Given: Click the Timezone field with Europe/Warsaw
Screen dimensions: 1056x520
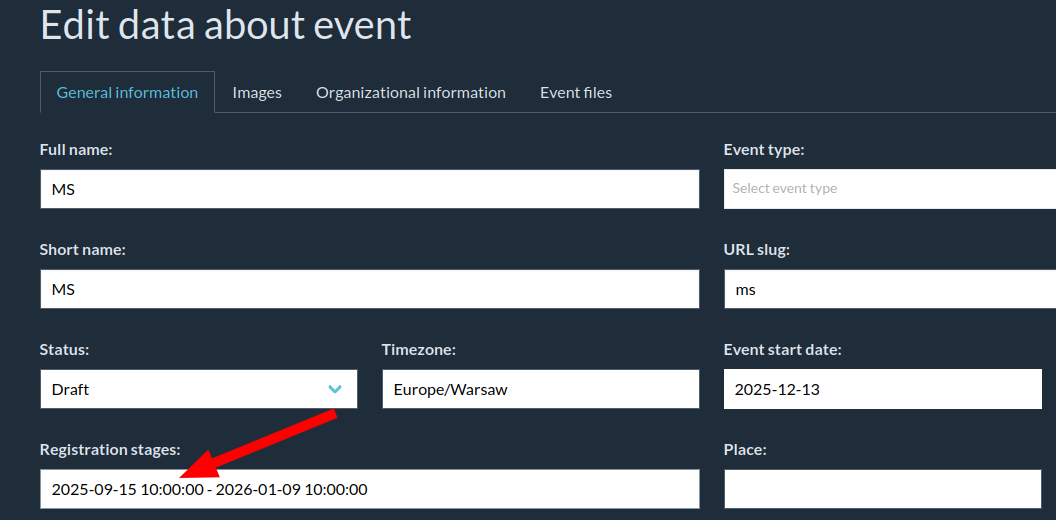Looking at the screenshot, I should [x=540, y=389].
